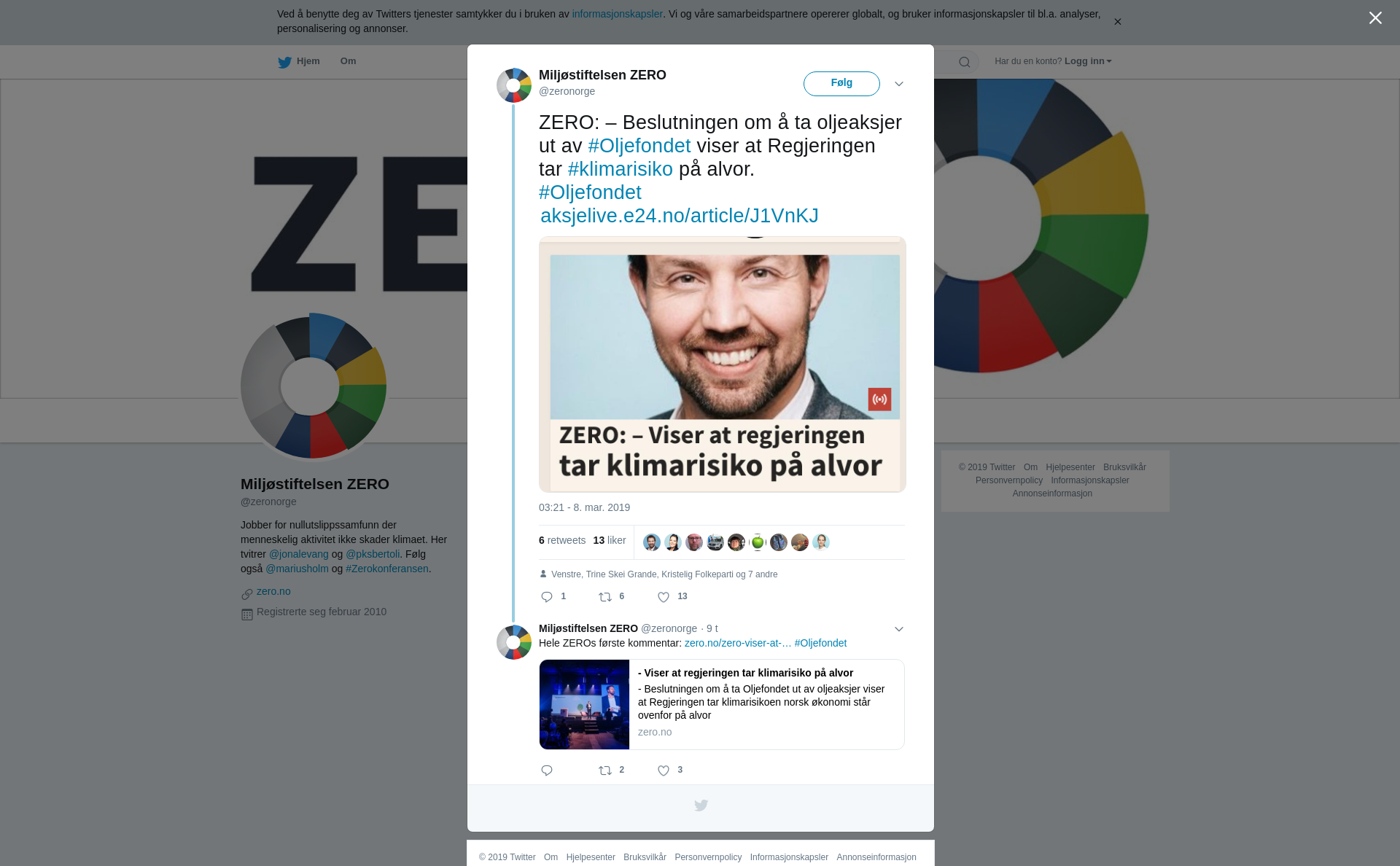
Task: Open the Om menu item
Action: (348, 61)
